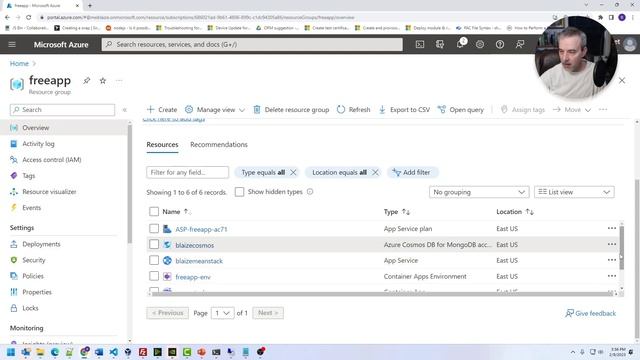
Task: Reload the browser page
Action: [x=29, y=17]
